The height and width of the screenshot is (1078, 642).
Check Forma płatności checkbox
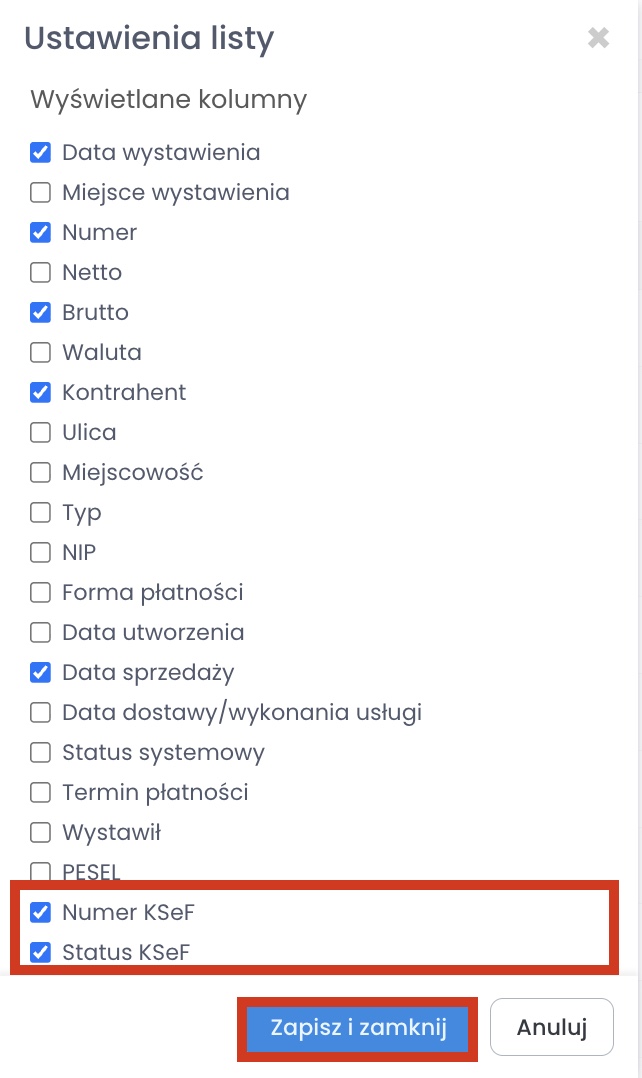(41, 593)
